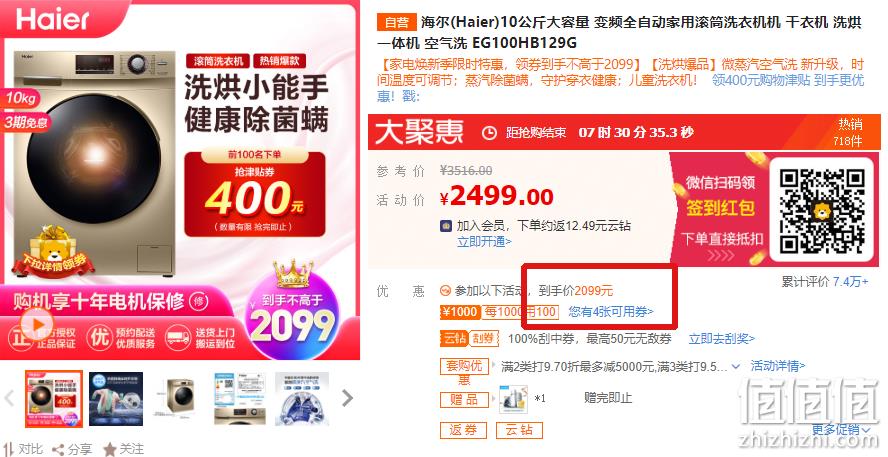Screen dimensions: 888x457
Task: Show previous thumbnails with left arrow
Action: click(9, 398)
